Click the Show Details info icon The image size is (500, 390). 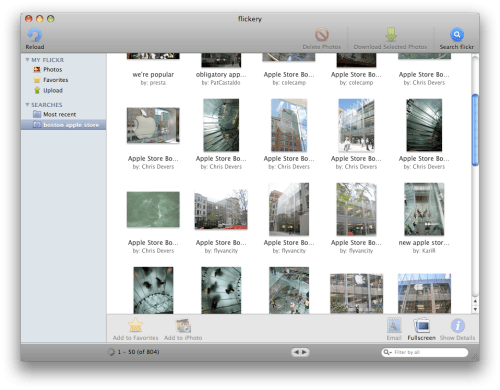[x=458, y=325]
